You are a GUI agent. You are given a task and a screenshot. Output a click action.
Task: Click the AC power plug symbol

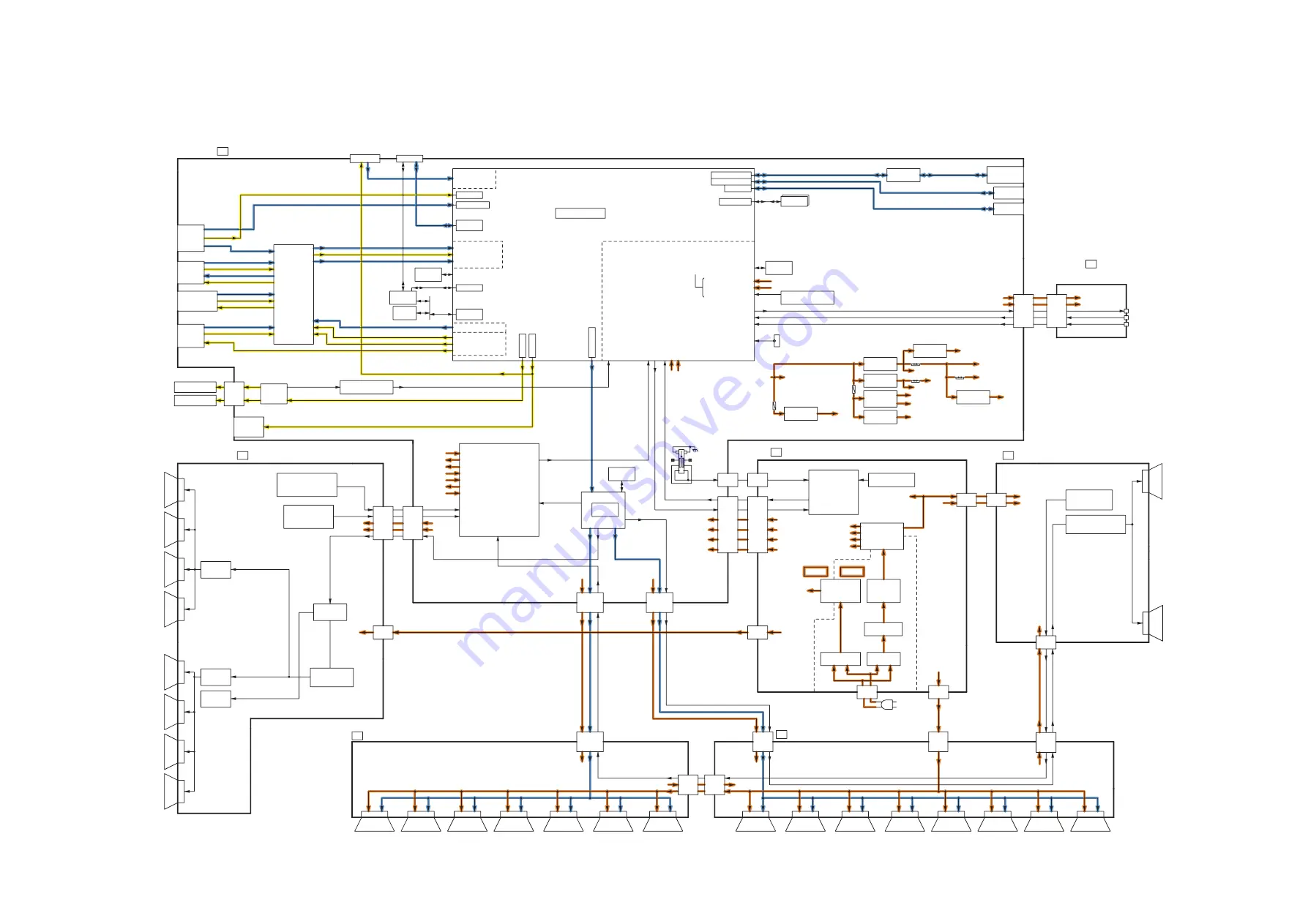pyautogui.click(x=889, y=705)
